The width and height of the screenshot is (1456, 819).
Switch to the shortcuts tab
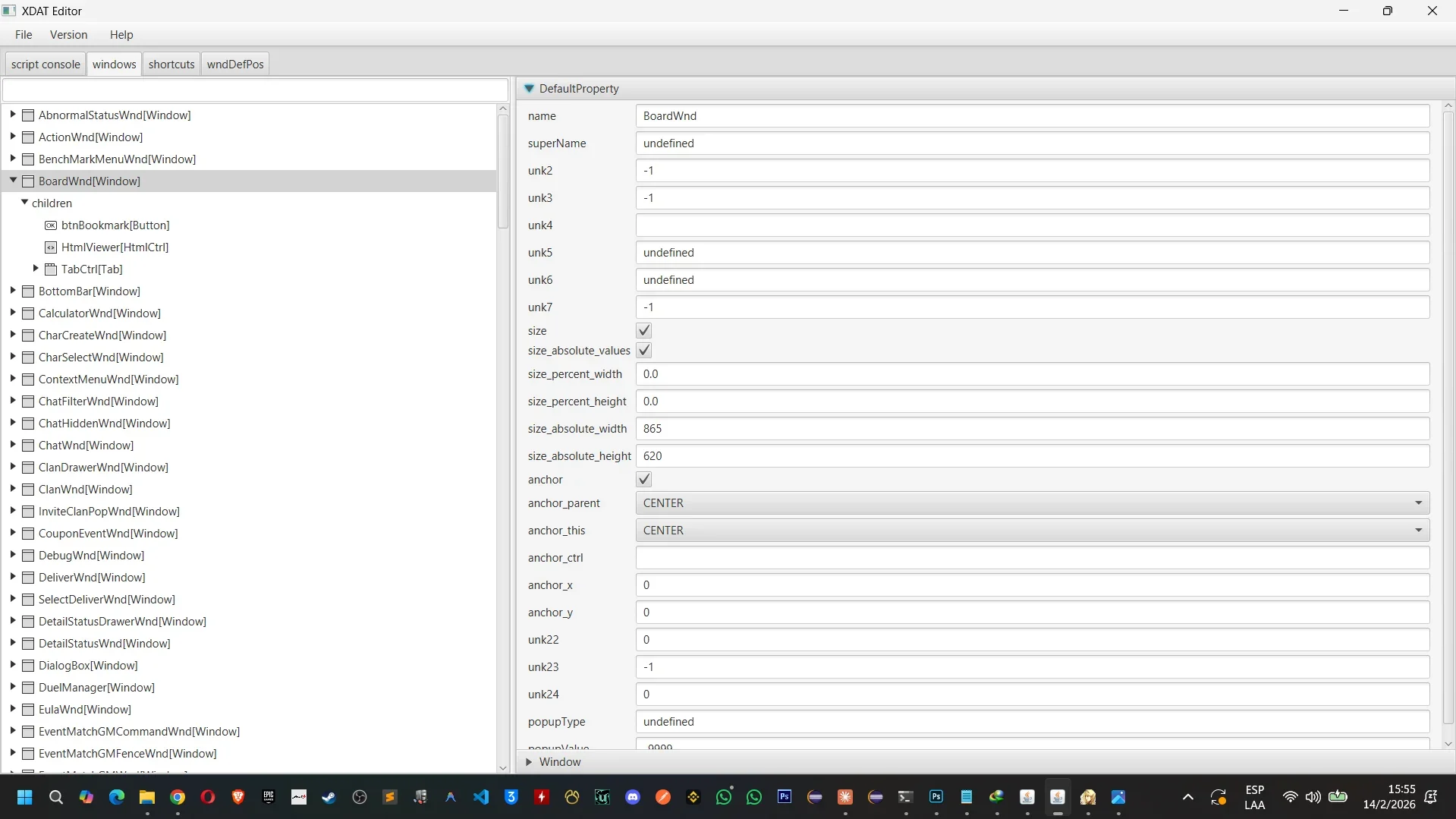pos(171,65)
